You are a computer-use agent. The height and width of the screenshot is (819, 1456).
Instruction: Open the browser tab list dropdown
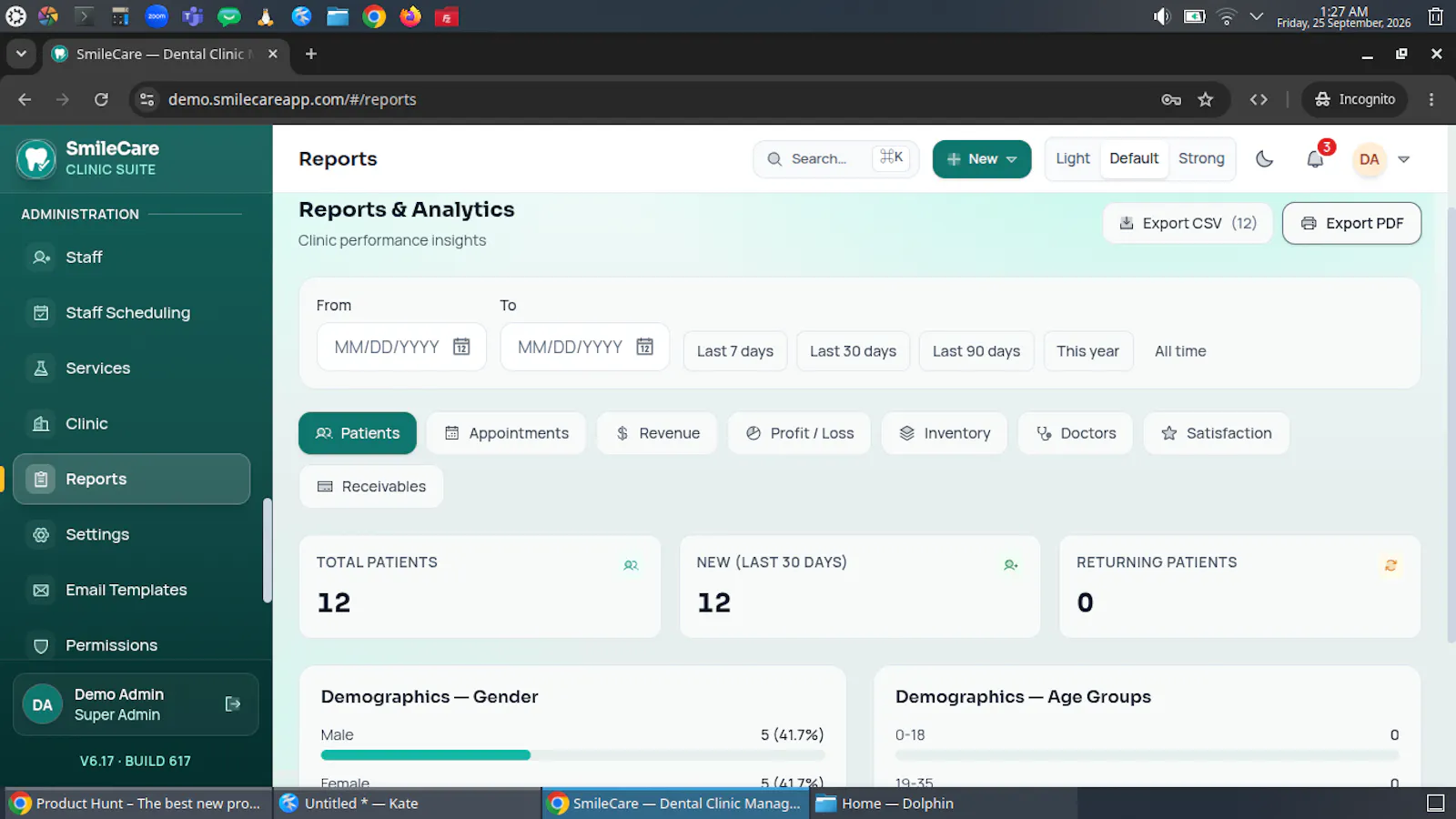[21, 54]
